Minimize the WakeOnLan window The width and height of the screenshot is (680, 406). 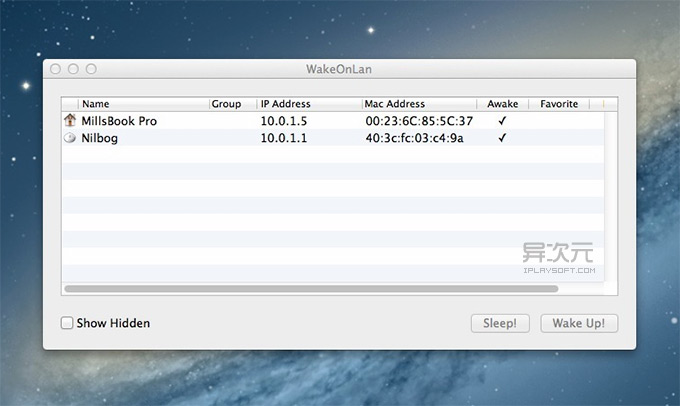pyautogui.click(x=73, y=69)
